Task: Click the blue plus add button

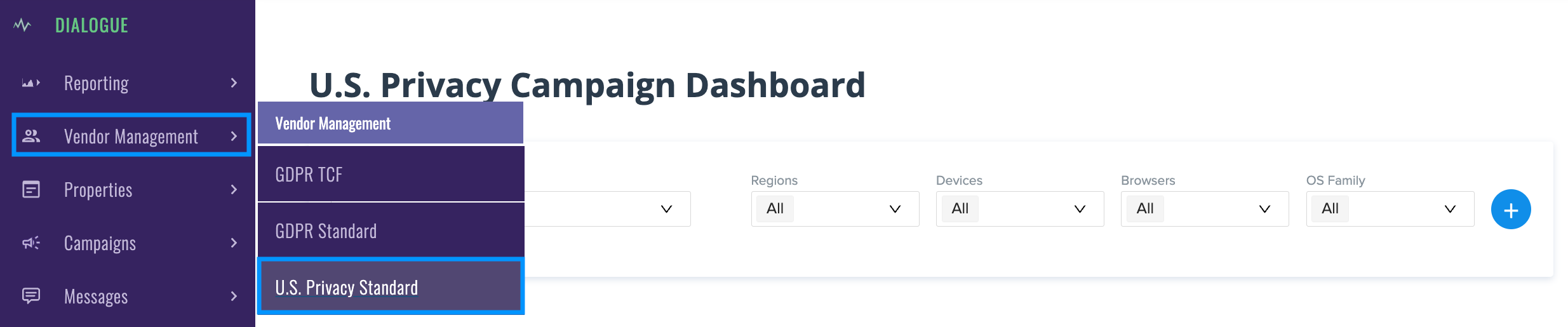Action: (1511, 210)
